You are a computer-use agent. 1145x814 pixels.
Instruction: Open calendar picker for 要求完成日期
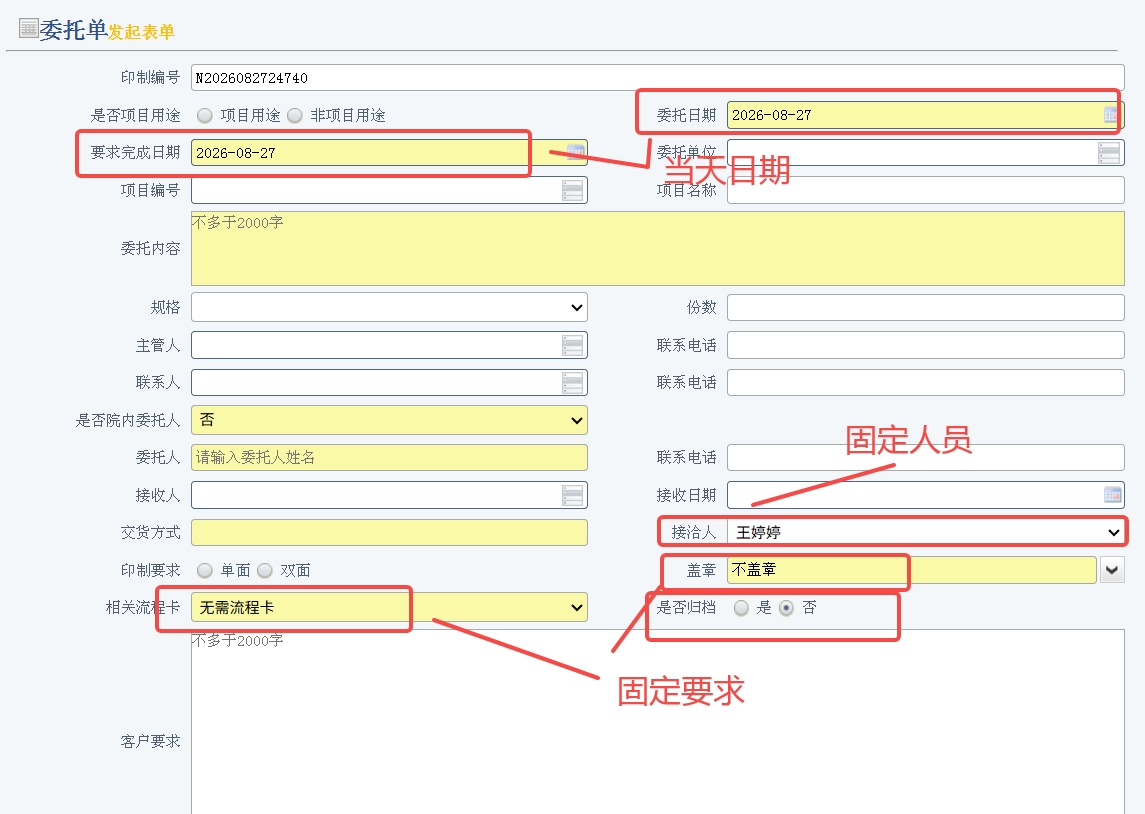[575, 153]
